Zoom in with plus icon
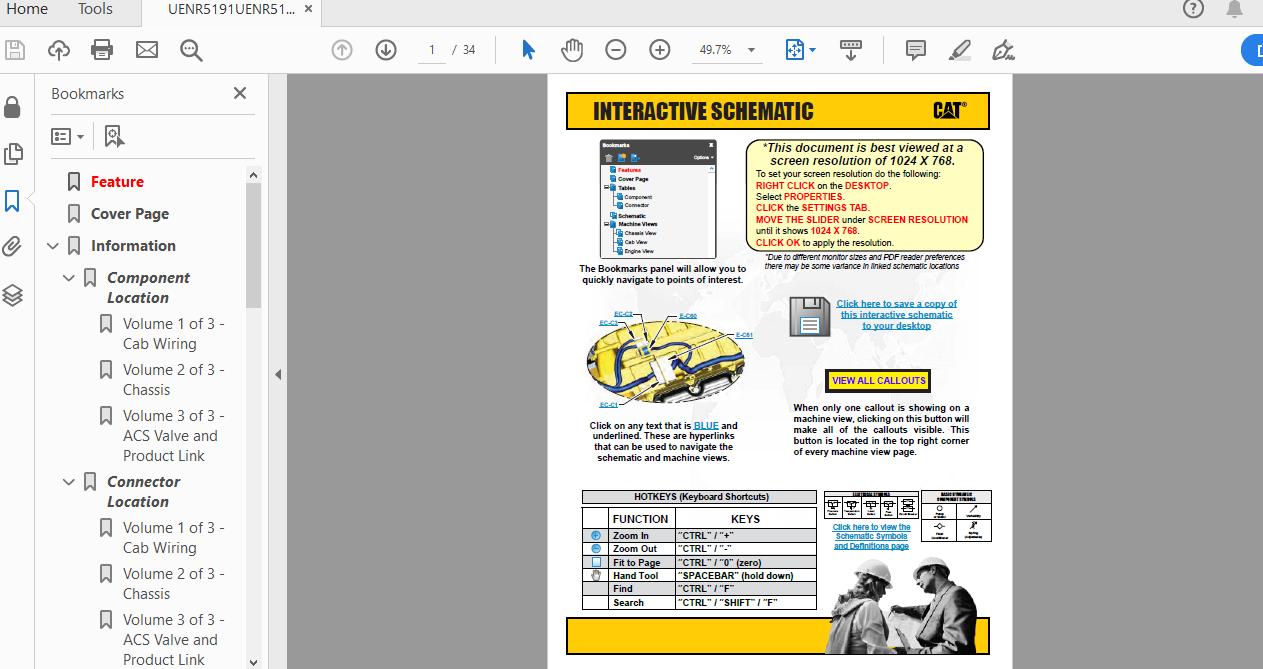Screen dimensions: 1263x669 coord(660,50)
